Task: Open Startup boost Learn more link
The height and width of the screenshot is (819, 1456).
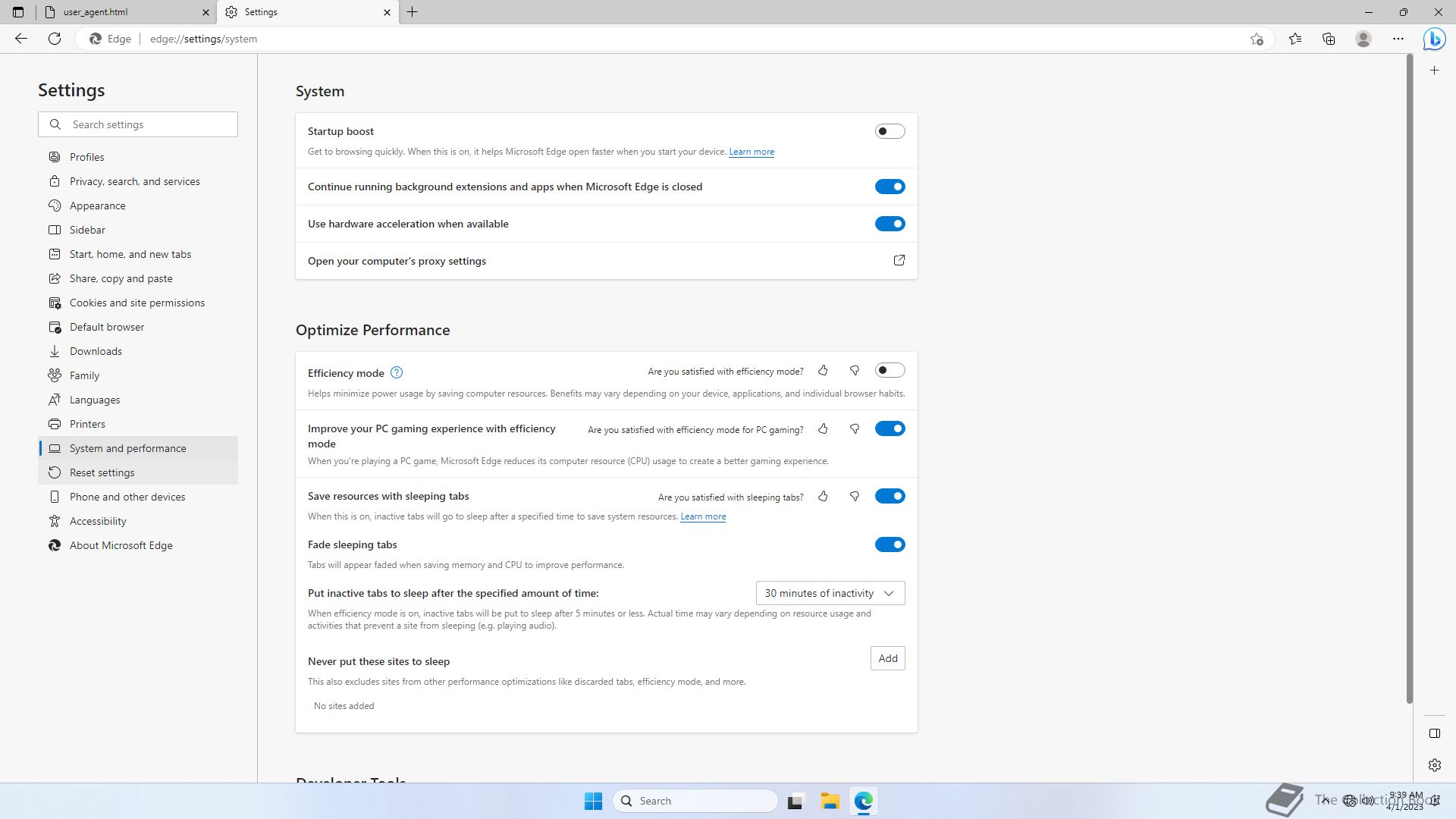Action: pyautogui.click(x=752, y=152)
